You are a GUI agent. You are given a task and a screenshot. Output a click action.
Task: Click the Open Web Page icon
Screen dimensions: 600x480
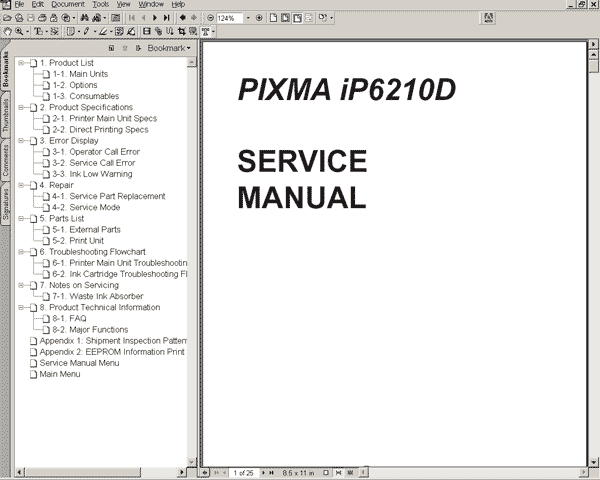click(x=19, y=18)
